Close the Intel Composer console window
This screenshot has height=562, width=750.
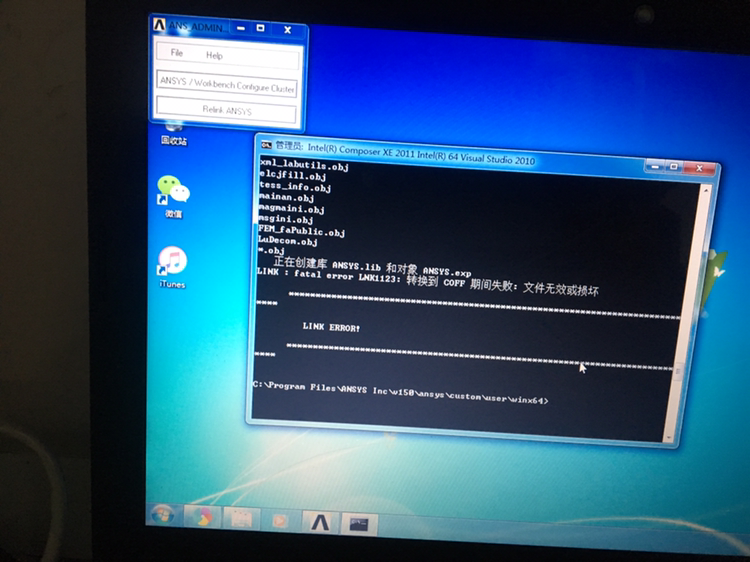(699, 168)
